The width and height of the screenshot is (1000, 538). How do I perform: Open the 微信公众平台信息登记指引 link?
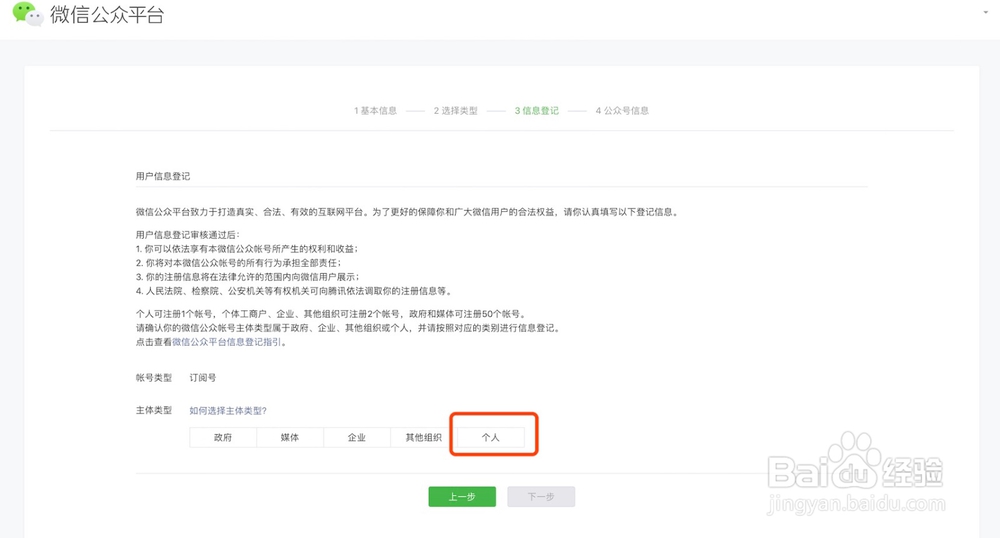[x=227, y=342]
